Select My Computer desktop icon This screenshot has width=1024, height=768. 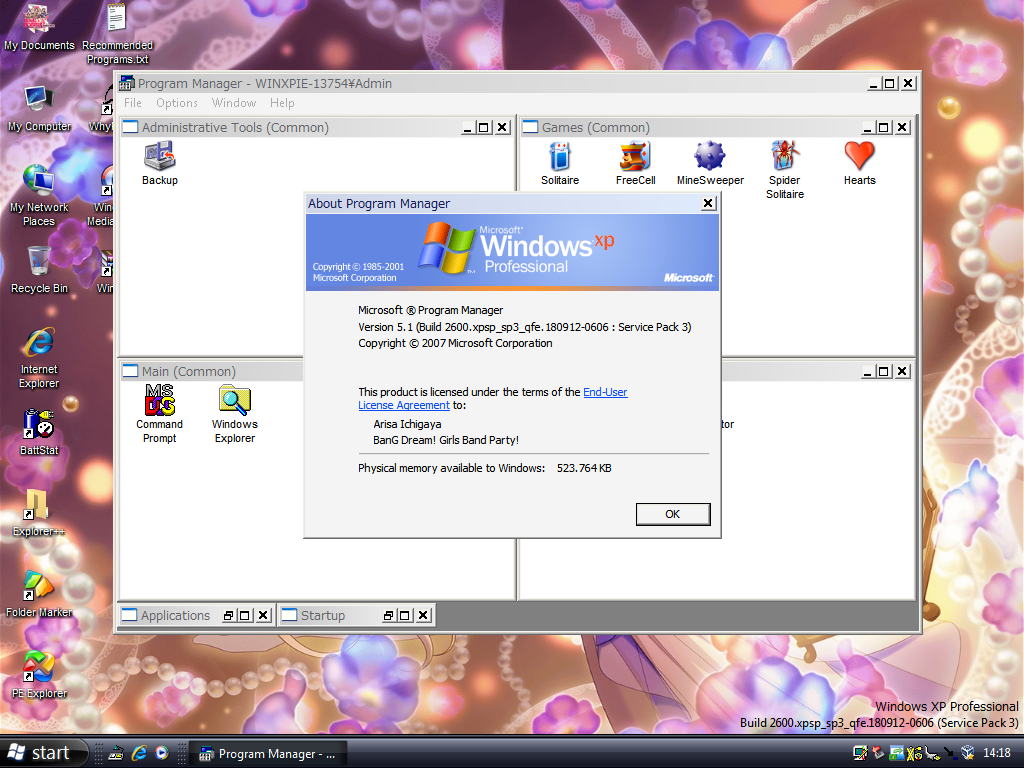click(39, 108)
